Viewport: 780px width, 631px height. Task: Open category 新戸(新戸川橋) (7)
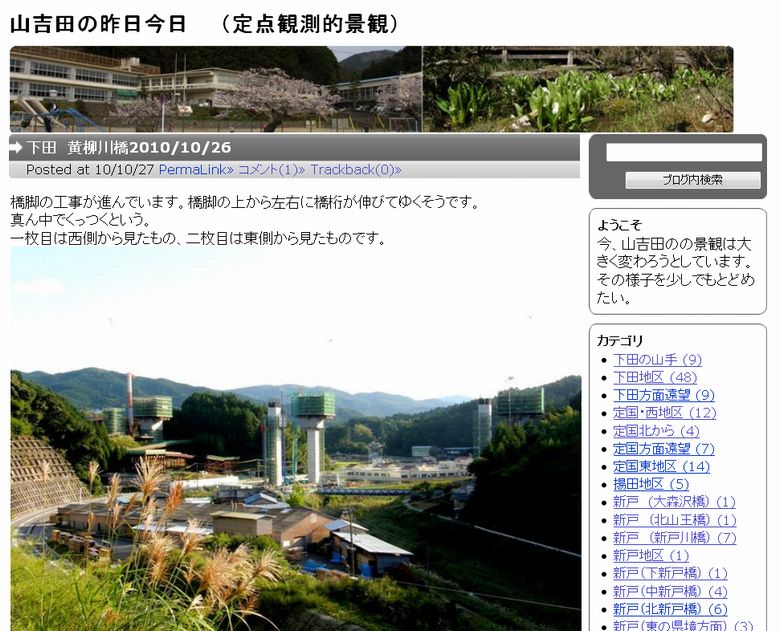[675, 538]
